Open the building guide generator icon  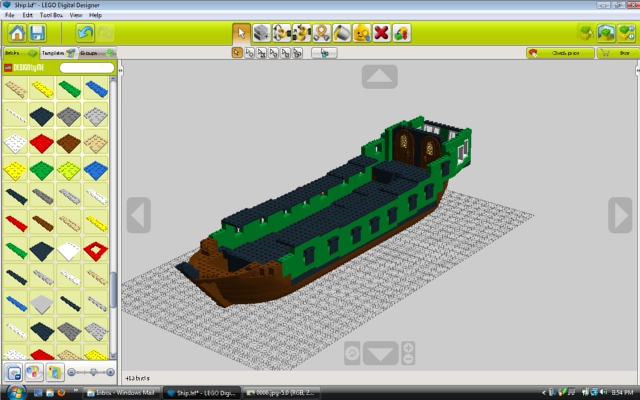(402, 33)
